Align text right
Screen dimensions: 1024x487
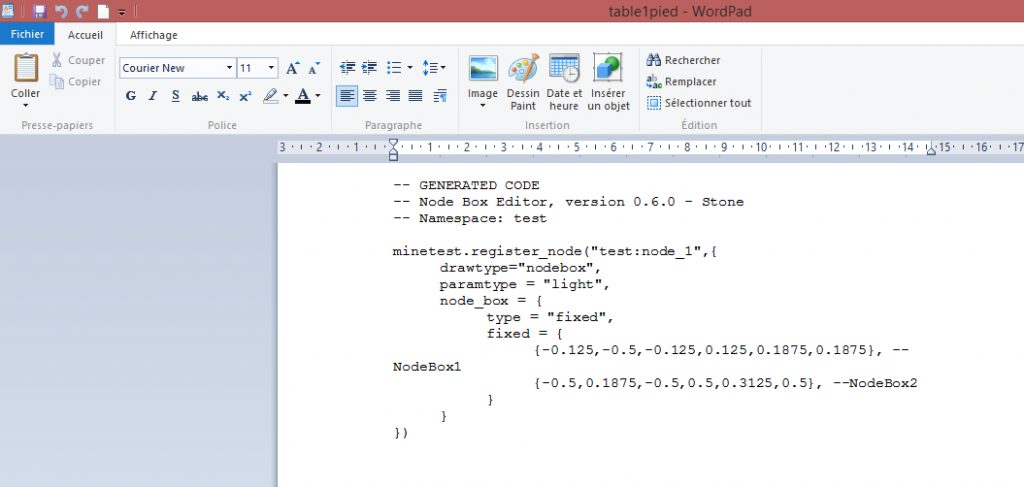[x=392, y=96]
